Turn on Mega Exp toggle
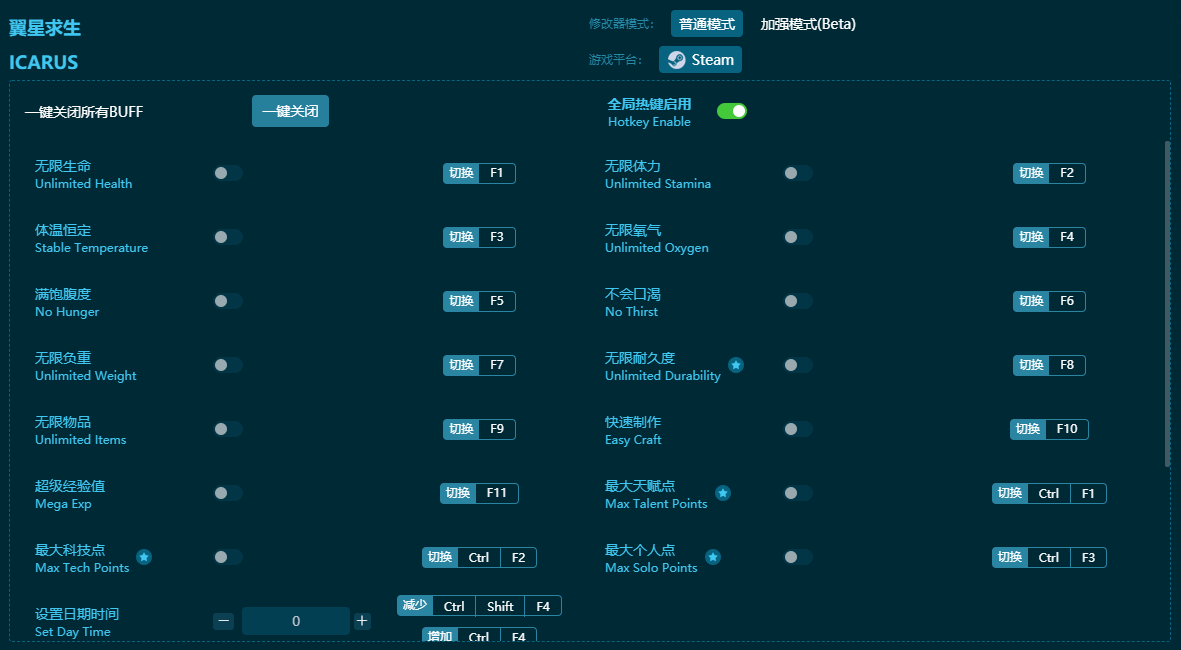The height and width of the screenshot is (650, 1181). [x=227, y=493]
